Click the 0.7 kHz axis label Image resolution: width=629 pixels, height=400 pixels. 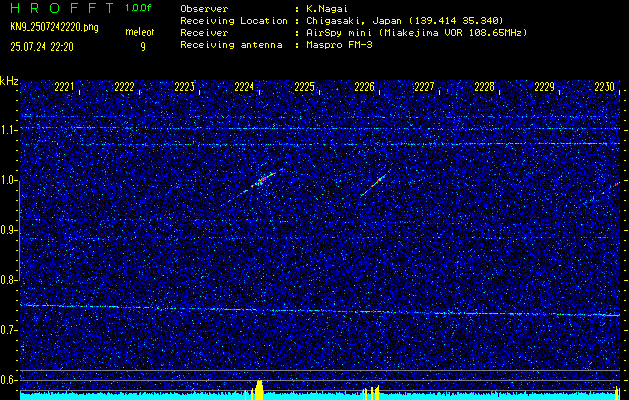(9, 330)
